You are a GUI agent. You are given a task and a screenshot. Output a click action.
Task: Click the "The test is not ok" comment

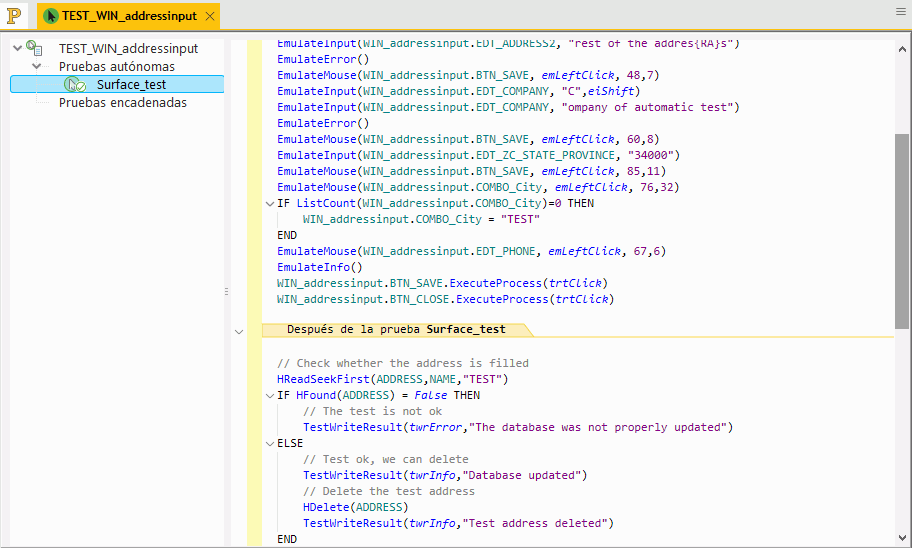click(372, 411)
